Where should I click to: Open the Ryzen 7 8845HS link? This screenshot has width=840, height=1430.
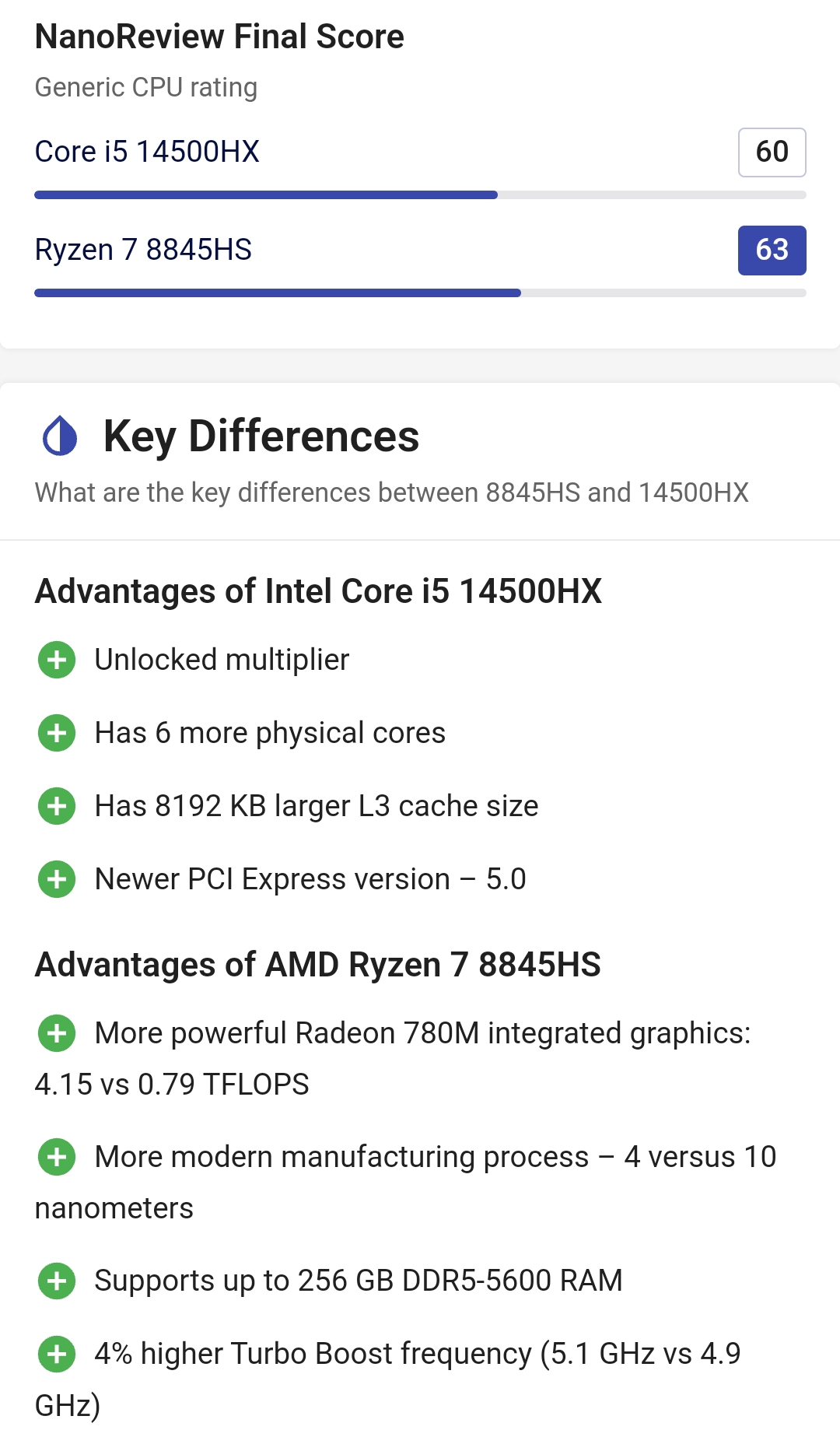pyautogui.click(x=143, y=250)
